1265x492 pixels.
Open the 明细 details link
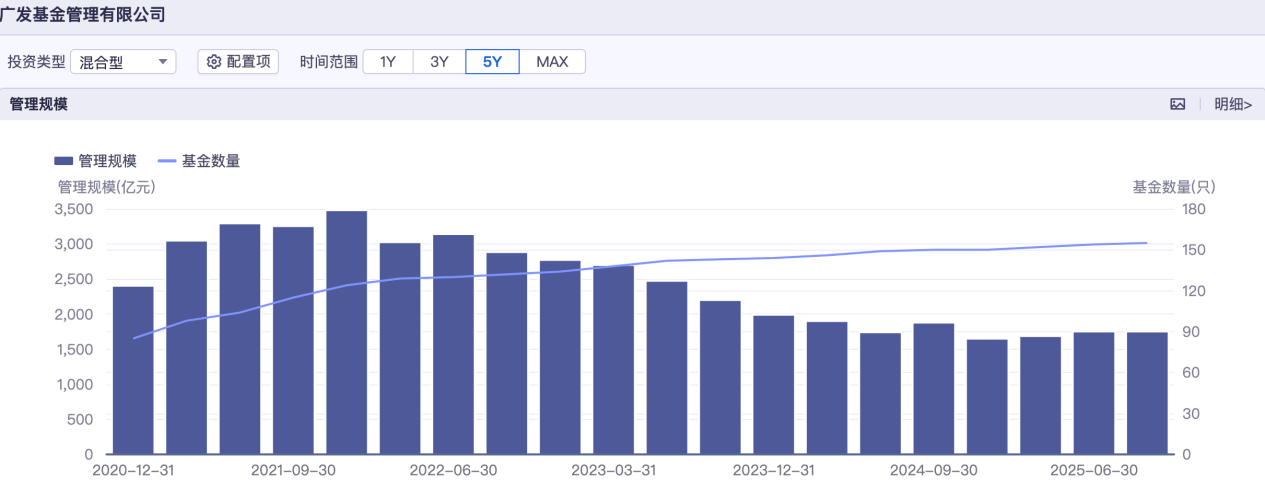1232,104
